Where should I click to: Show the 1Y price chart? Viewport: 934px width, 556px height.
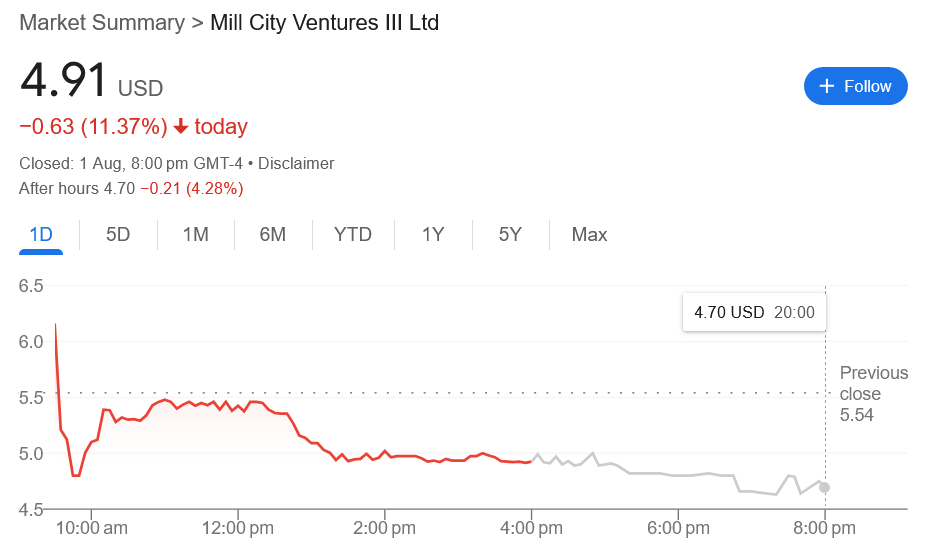tap(432, 235)
